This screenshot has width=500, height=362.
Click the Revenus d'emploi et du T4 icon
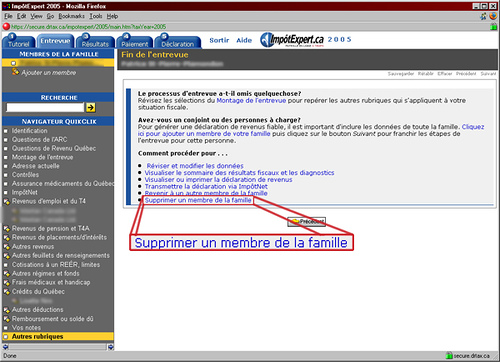[6, 201]
